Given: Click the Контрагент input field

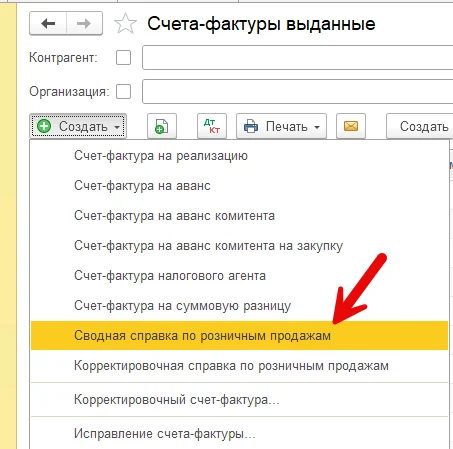Looking at the screenshot, I should pos(298,58).
